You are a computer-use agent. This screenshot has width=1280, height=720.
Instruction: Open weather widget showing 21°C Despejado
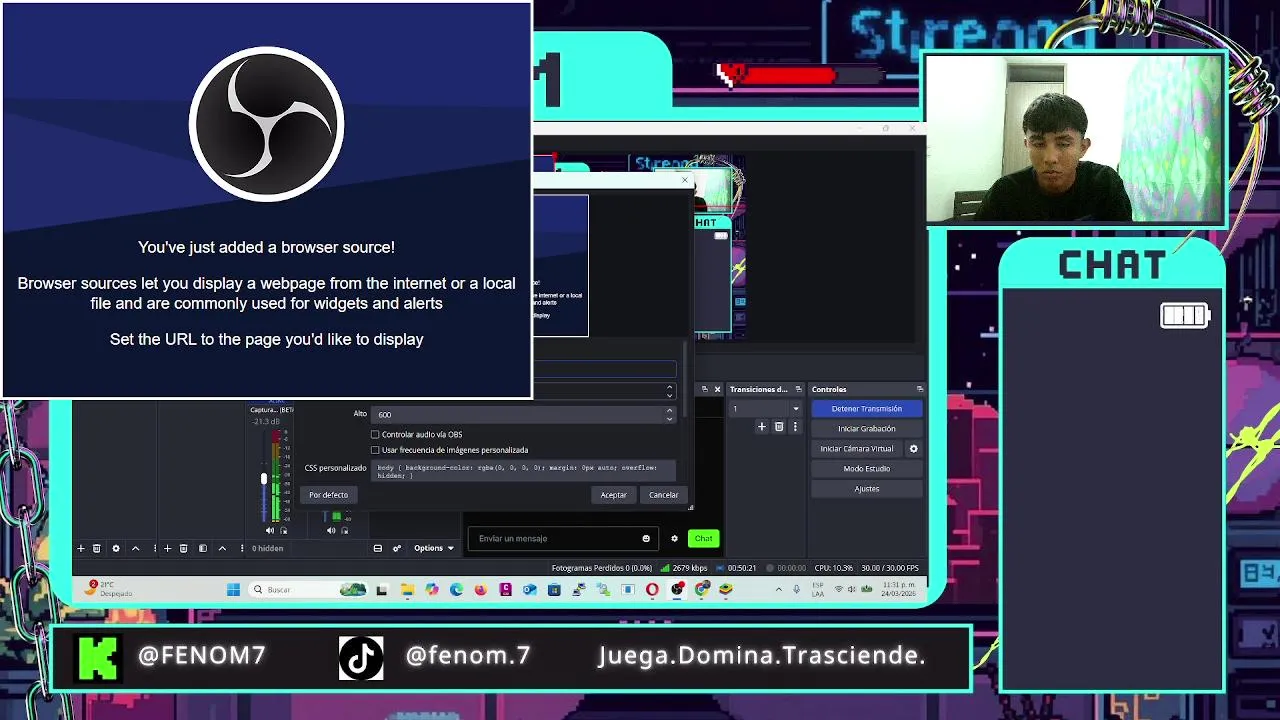click(107, 590)
